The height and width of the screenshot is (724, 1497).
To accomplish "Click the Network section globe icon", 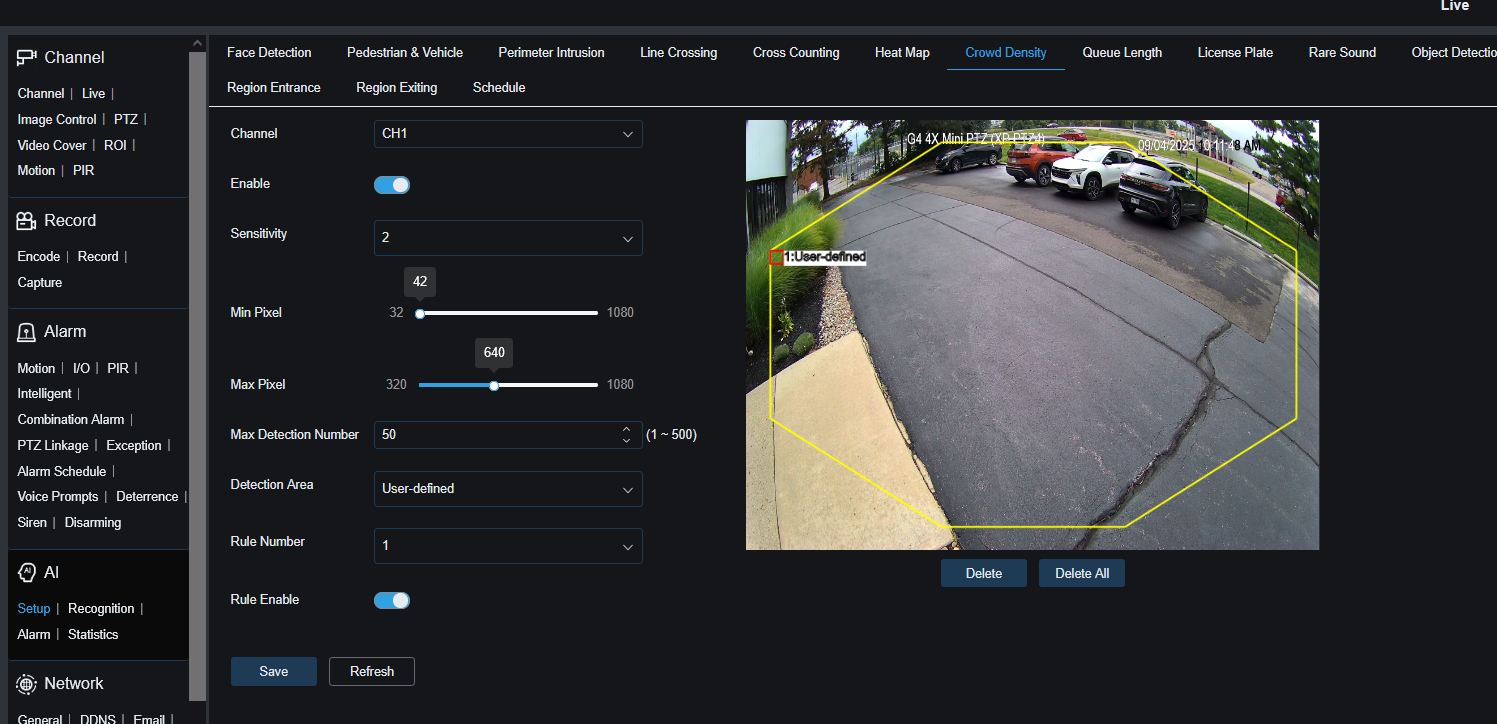I will (x=27, y=684).
